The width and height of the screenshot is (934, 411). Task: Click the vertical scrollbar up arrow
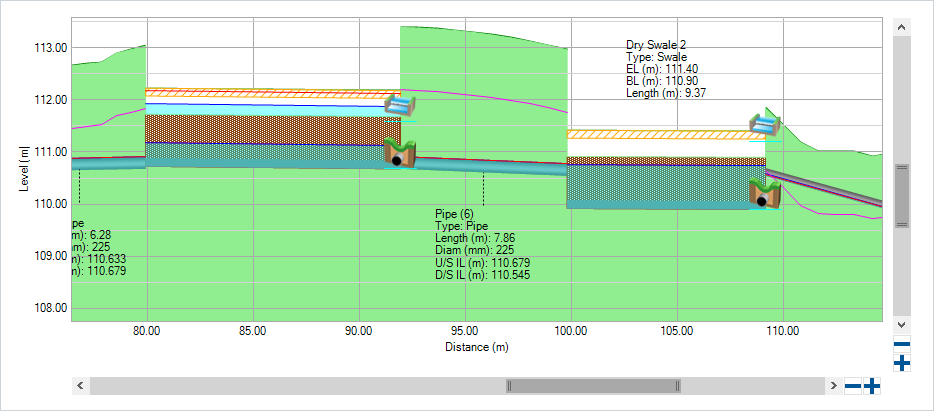click(902, 27)
